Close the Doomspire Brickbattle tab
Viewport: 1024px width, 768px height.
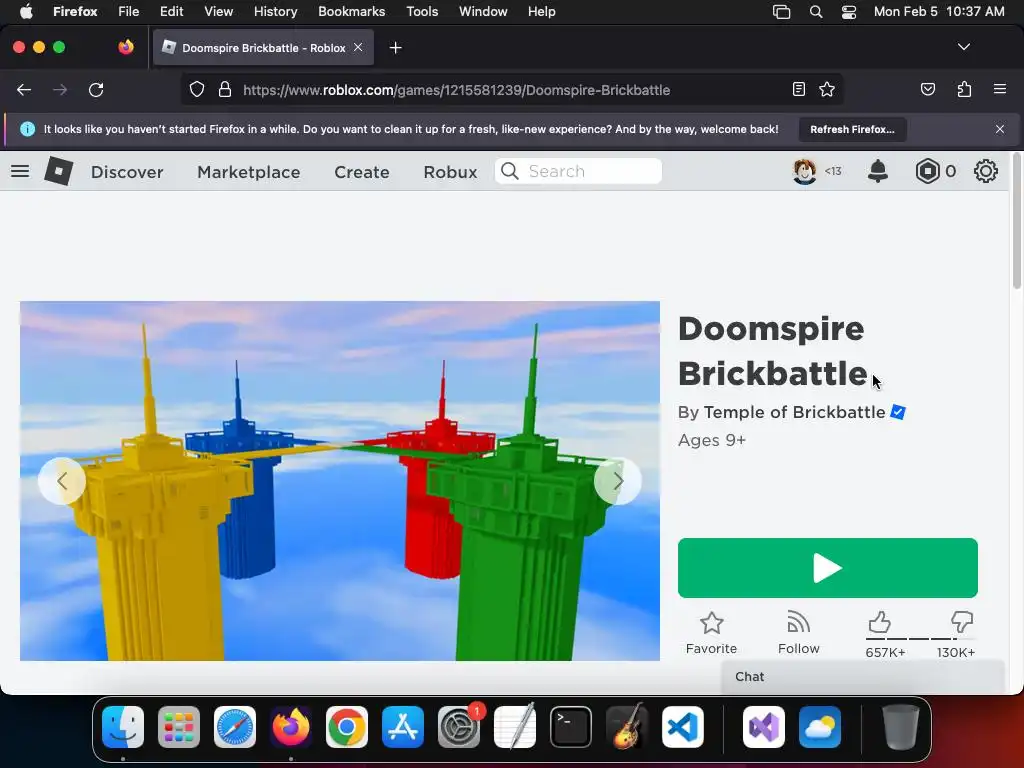[x=358, y=47]
